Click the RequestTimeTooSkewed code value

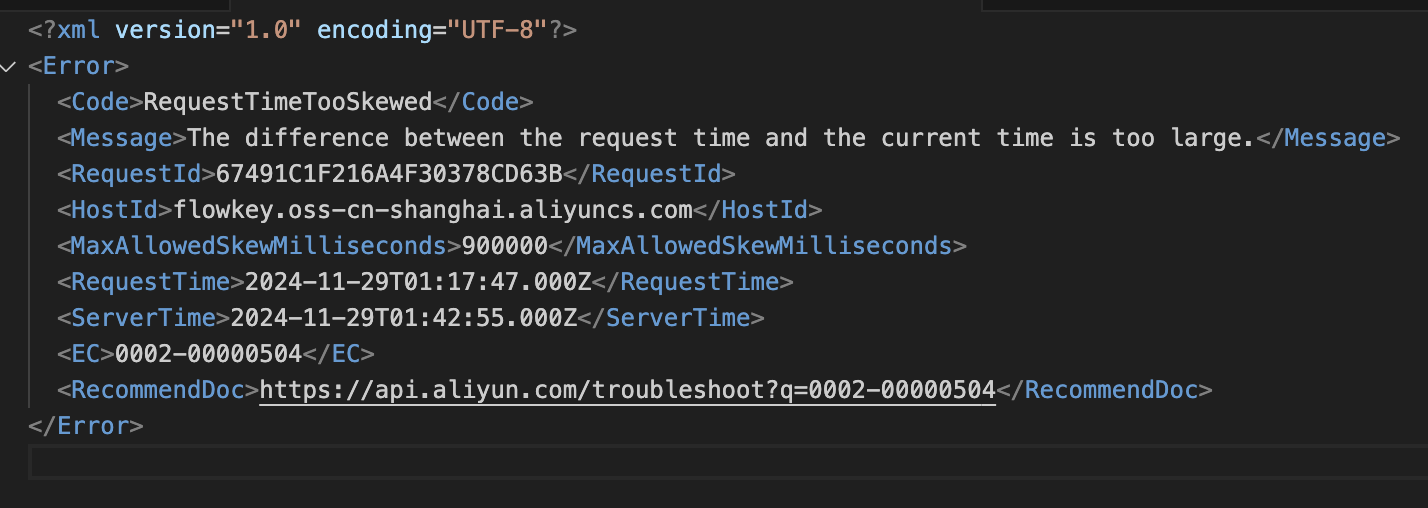pyautogui.click(x=288, y=102)
